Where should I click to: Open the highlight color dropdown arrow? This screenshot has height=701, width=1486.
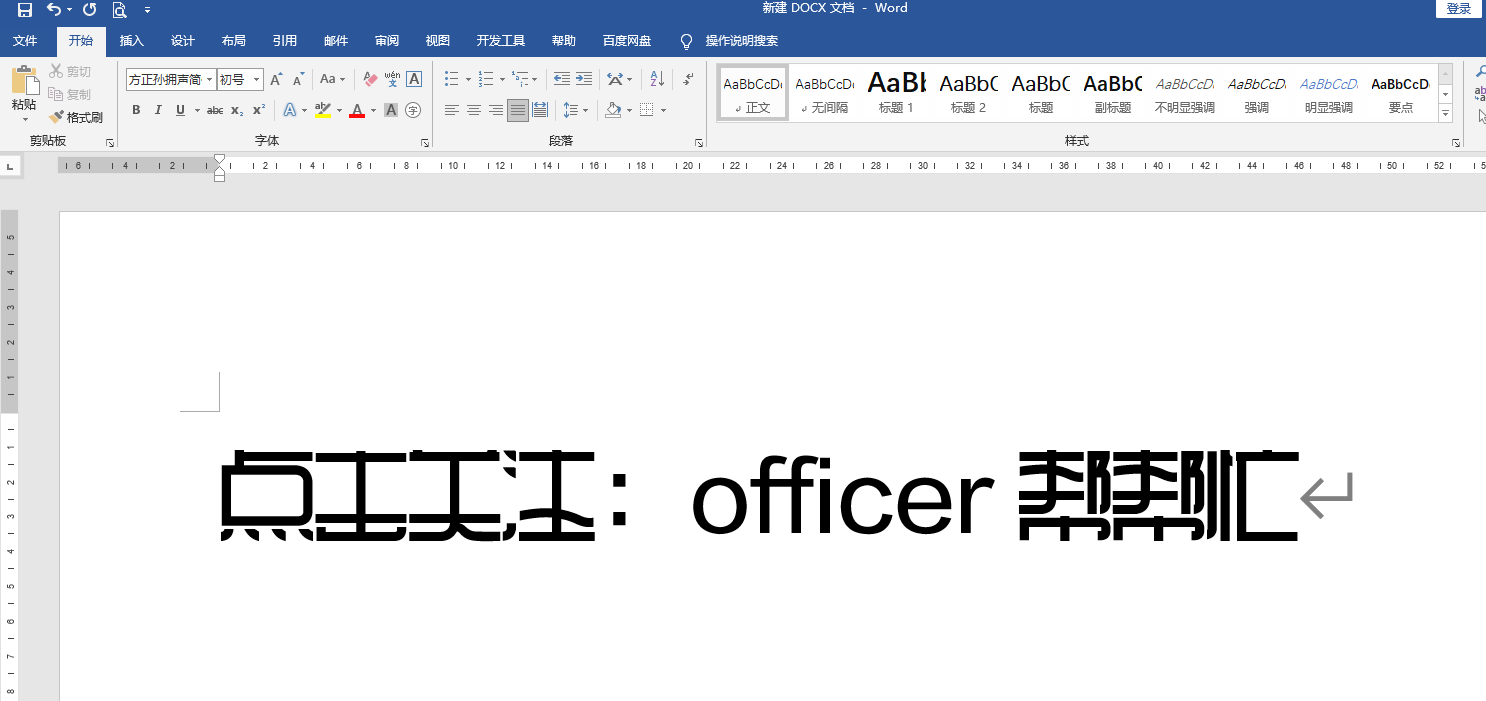(339, 110)
